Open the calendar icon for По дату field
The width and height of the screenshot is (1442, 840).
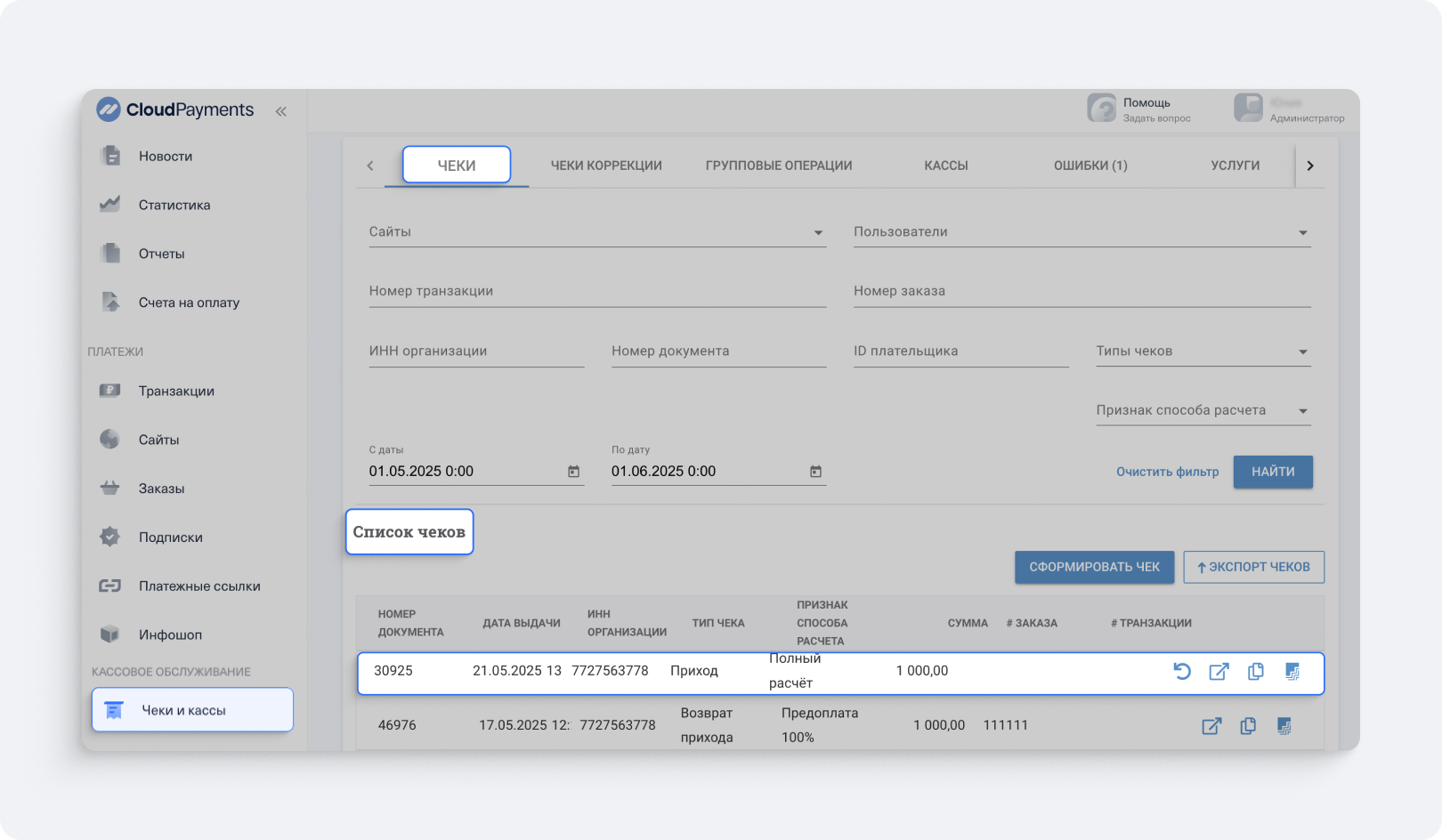(815, 472)
